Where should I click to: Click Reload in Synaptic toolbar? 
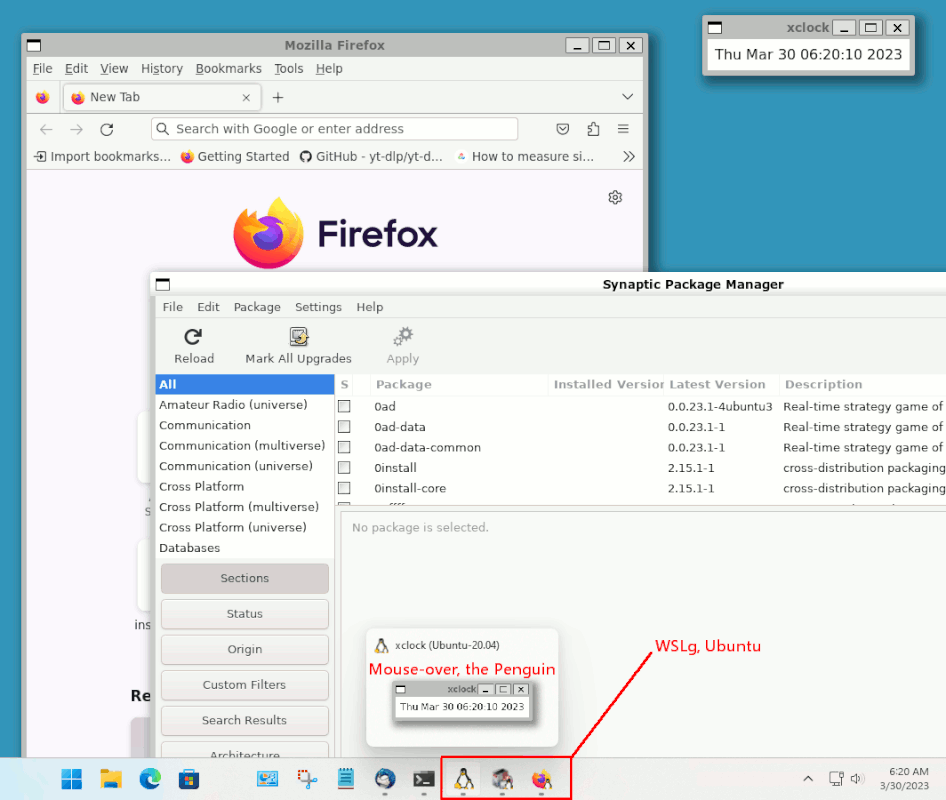194,346
